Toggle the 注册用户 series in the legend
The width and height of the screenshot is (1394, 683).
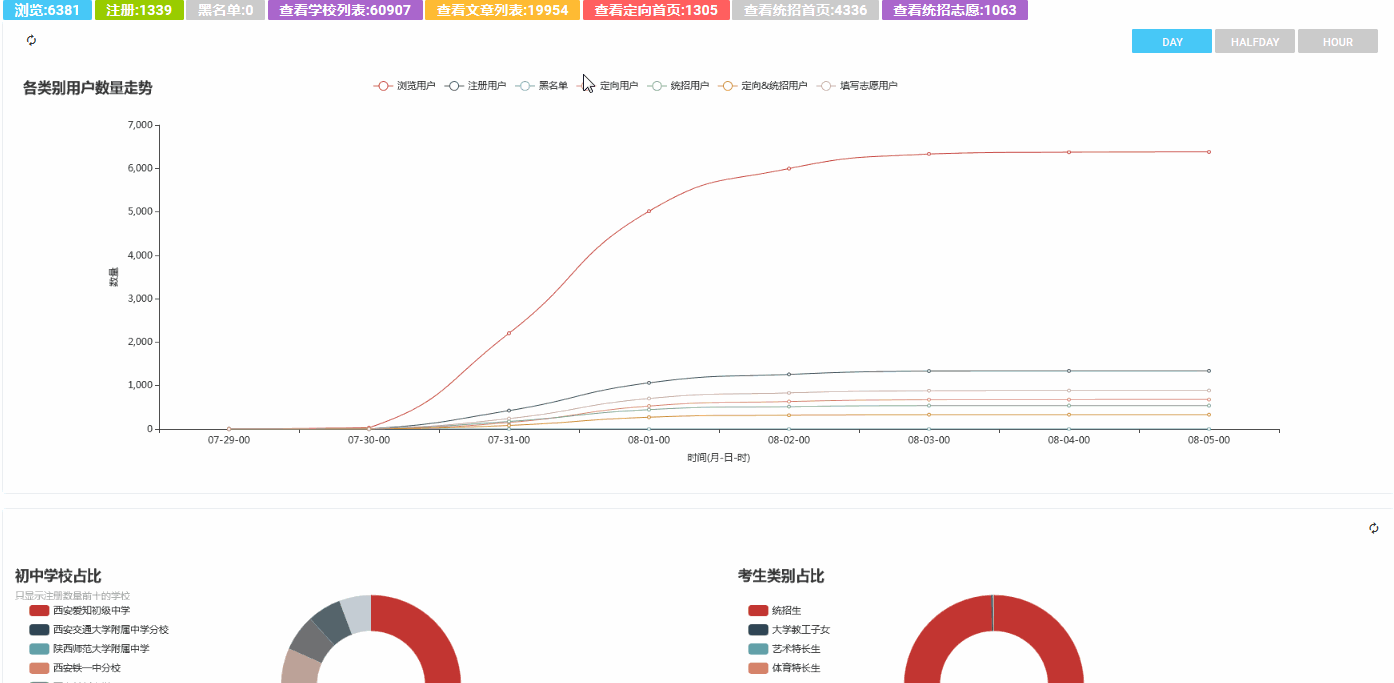coord(475,86)
